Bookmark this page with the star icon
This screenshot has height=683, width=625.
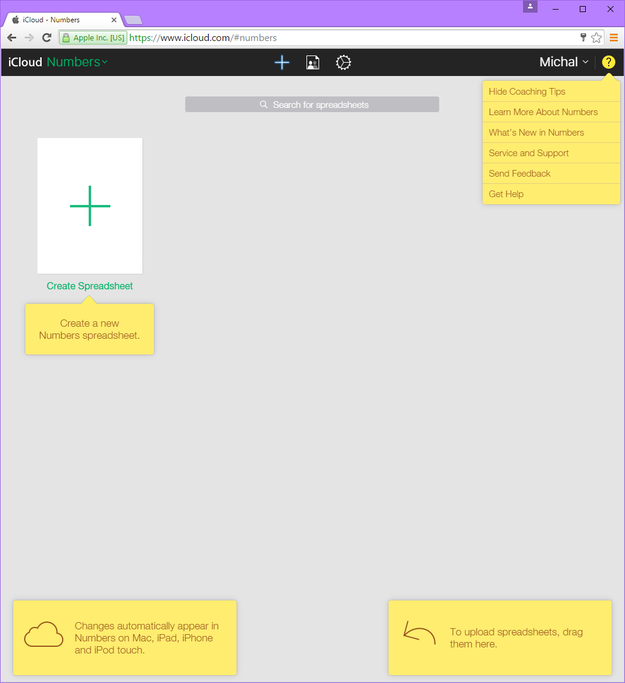point(596,38)
